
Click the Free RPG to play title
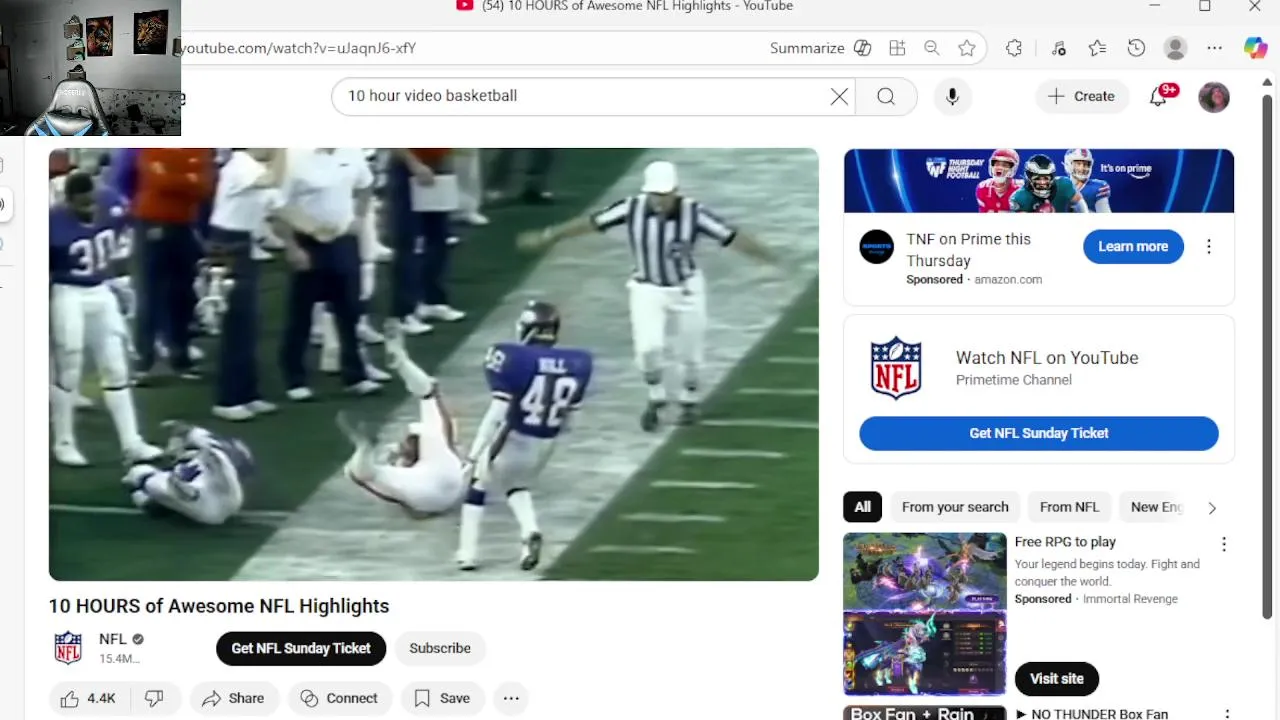click(1065, 542)
